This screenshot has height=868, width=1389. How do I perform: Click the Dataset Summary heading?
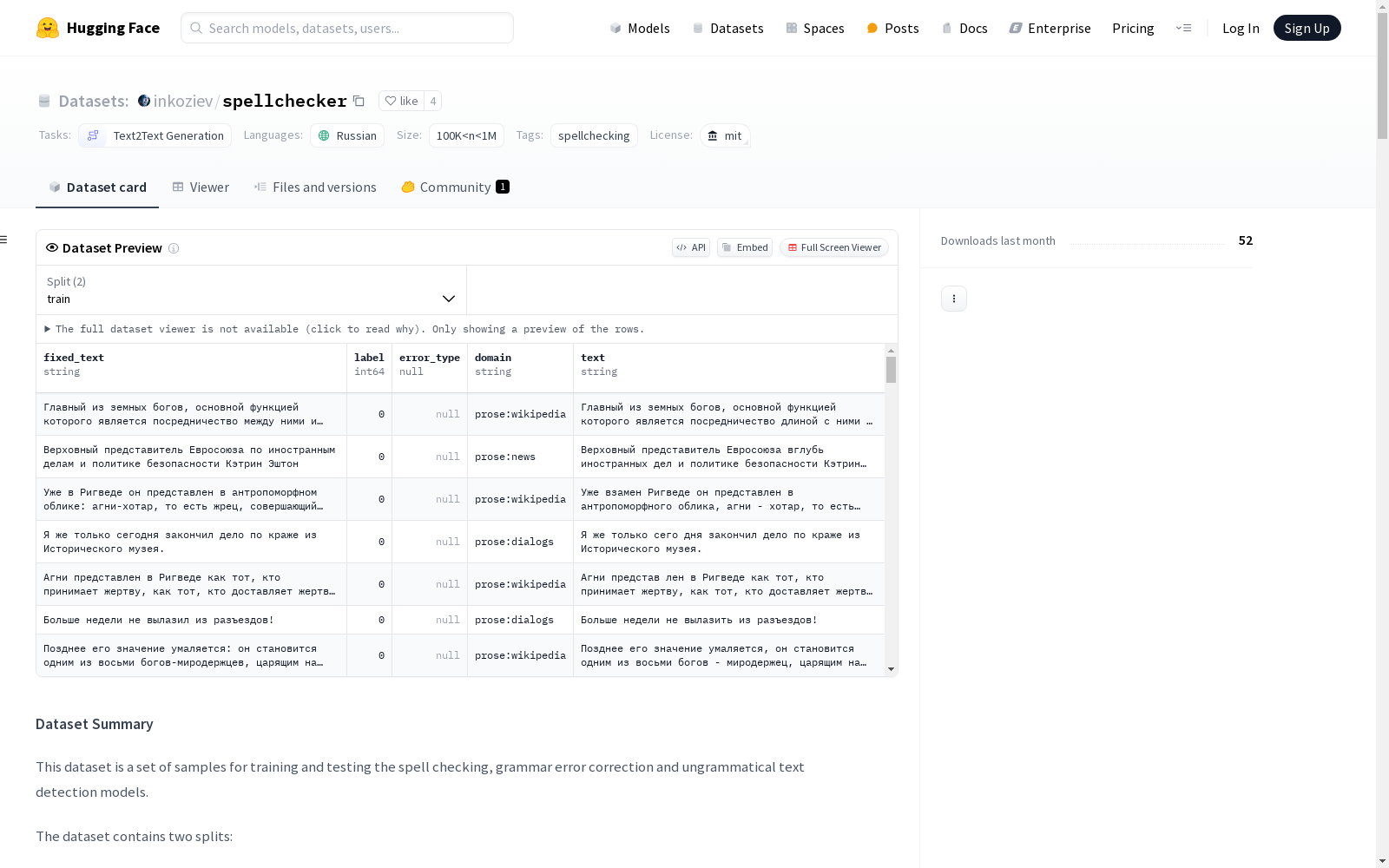point(95,724)
